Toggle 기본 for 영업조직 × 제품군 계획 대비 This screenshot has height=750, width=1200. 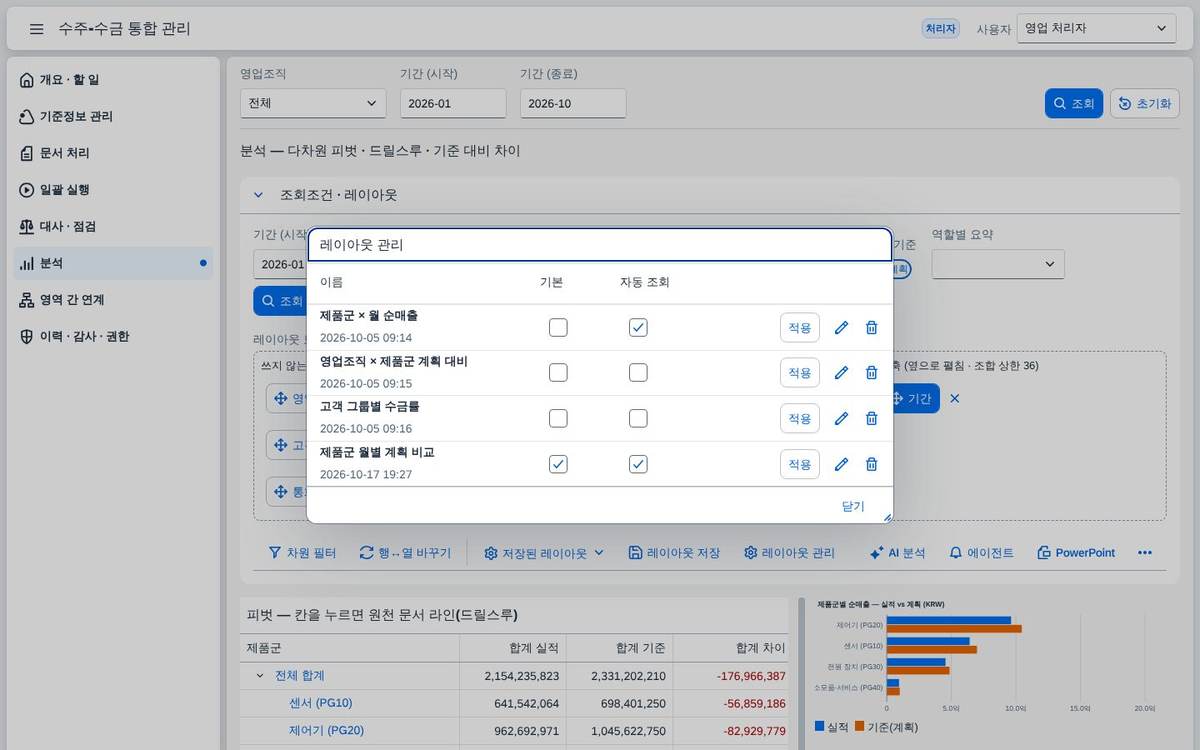558,372
